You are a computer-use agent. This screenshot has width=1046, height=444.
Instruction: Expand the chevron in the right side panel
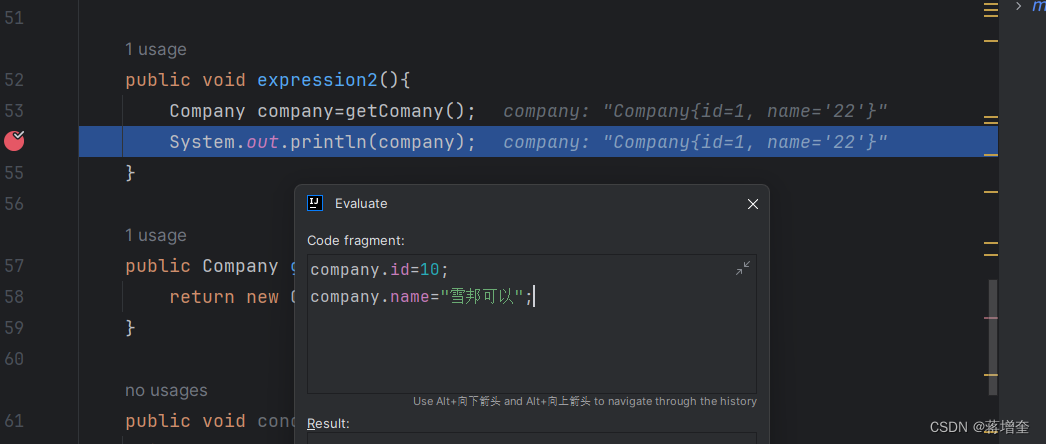[x=1019, y=6]
